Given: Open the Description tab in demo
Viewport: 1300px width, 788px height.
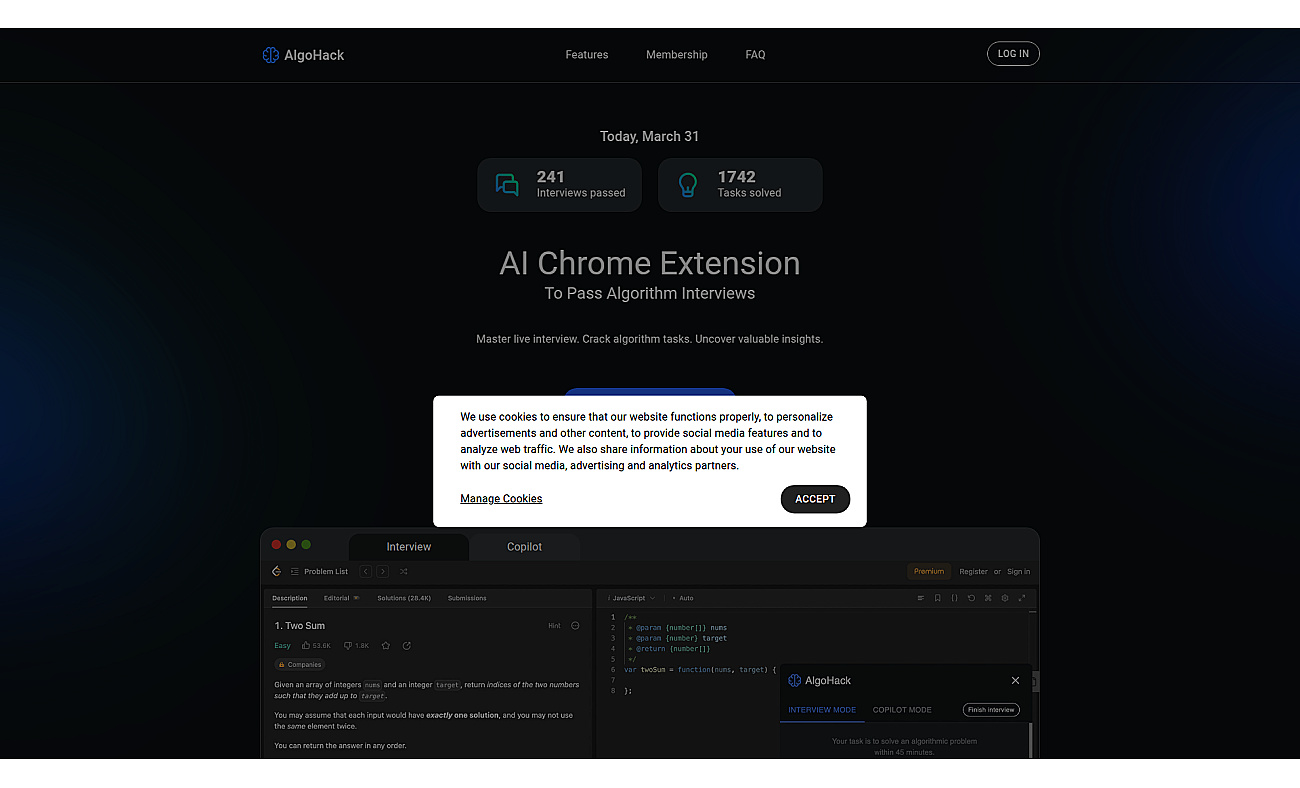Looking at the screenshot, I should click(290, 598).
